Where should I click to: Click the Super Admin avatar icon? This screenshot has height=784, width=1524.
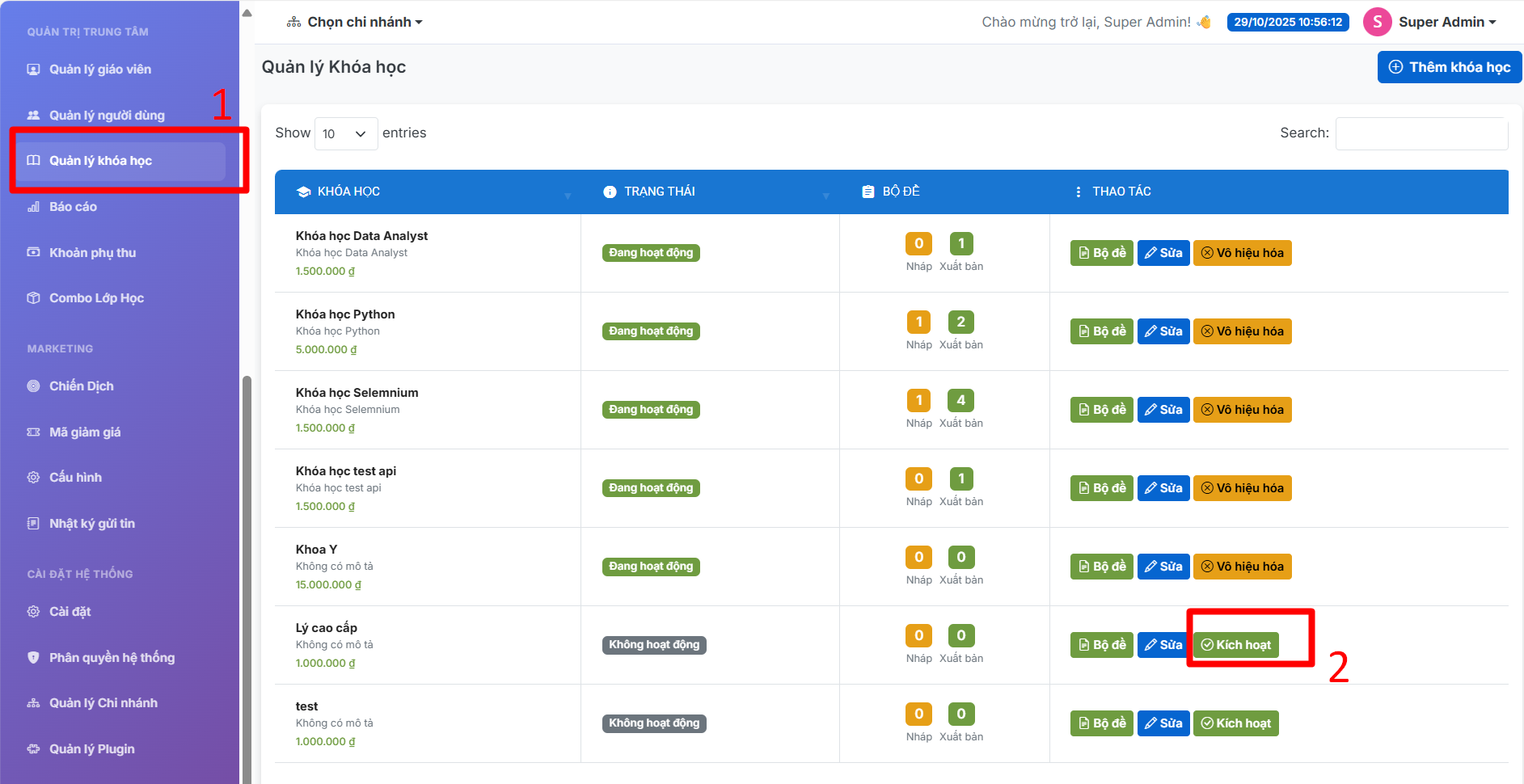(x=1377, y=22)
